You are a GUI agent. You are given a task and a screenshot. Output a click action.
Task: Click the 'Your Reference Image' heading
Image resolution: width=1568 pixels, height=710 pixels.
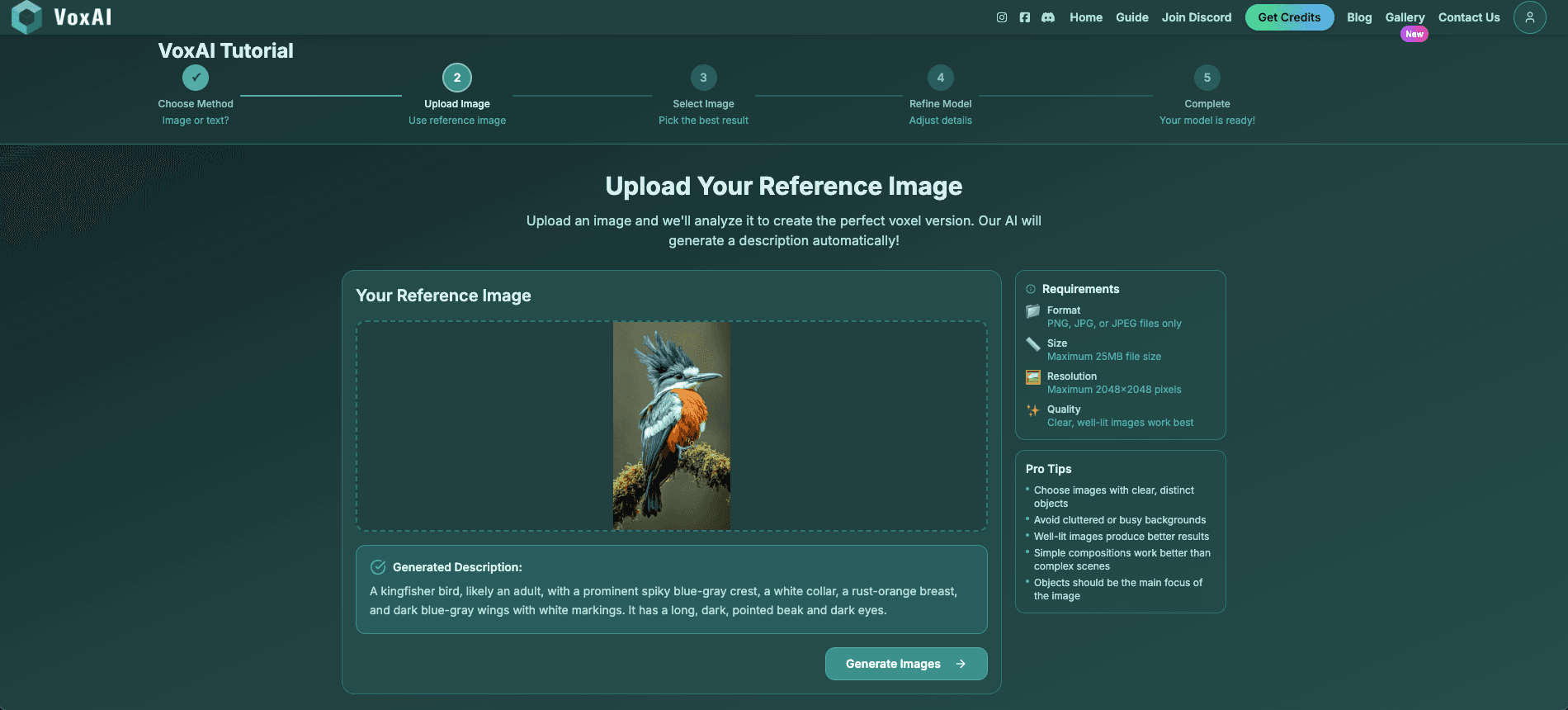click(x=443, y=296)
